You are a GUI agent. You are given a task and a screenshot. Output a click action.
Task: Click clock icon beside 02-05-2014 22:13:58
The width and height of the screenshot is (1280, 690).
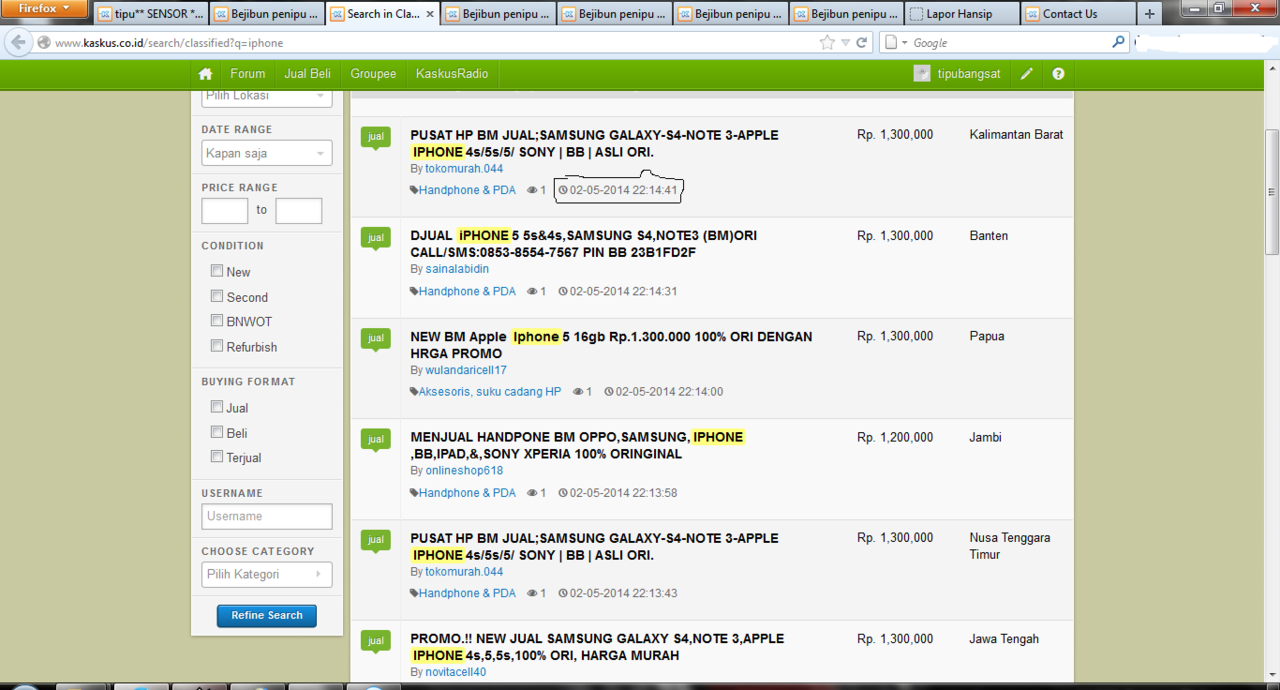[x=563, y=493]
